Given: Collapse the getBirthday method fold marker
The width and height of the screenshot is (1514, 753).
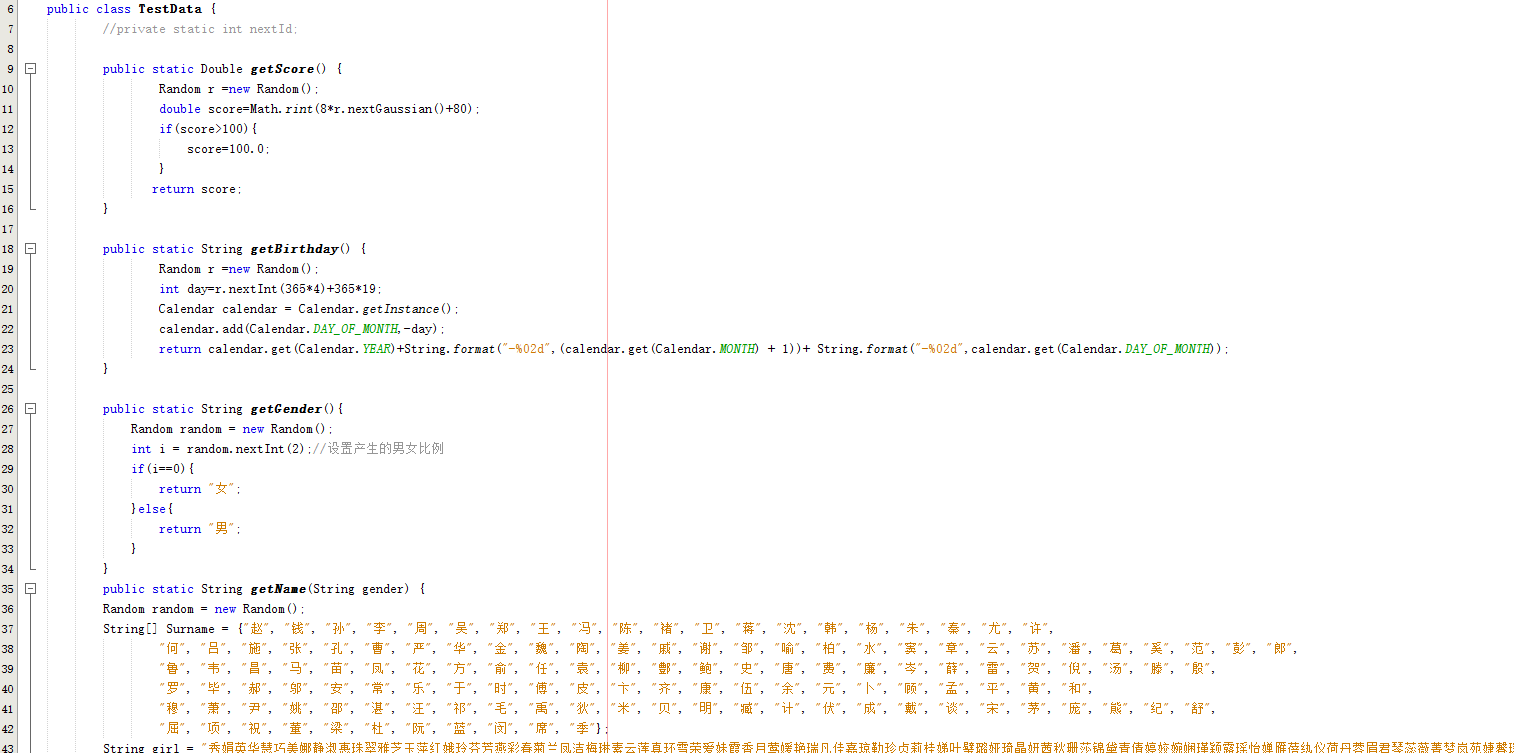Looking at the screenshot, I should [x=31, y=249].
